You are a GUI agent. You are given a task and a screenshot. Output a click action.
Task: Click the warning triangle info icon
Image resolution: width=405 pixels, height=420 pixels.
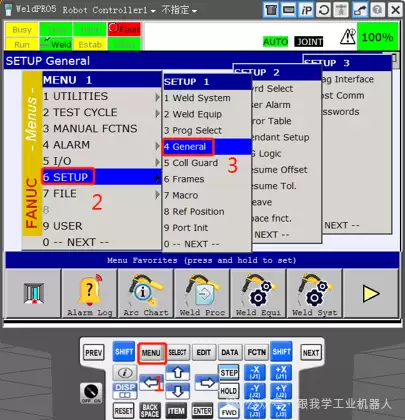click(x=348, y=36)
